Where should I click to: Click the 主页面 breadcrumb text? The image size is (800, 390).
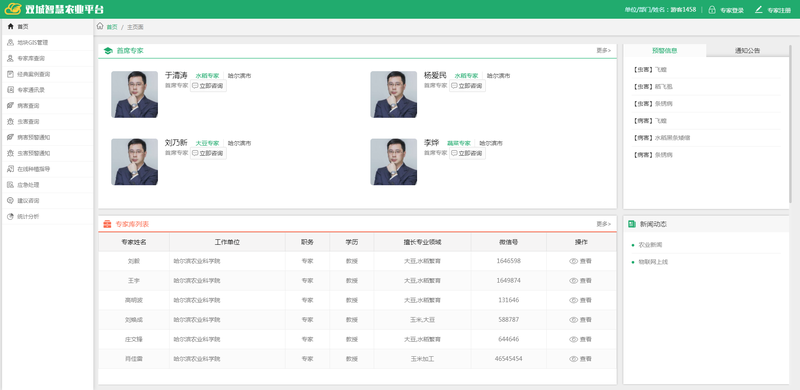135,27
